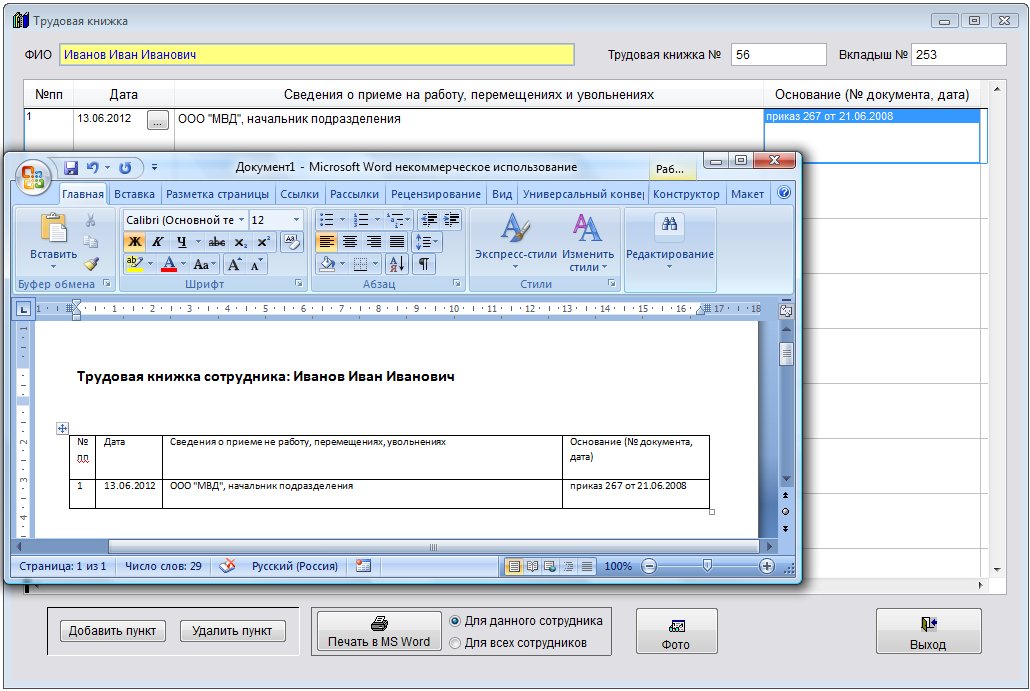
Task: Shrink font size with smaller A icon
Action: (x=256, y=264)
